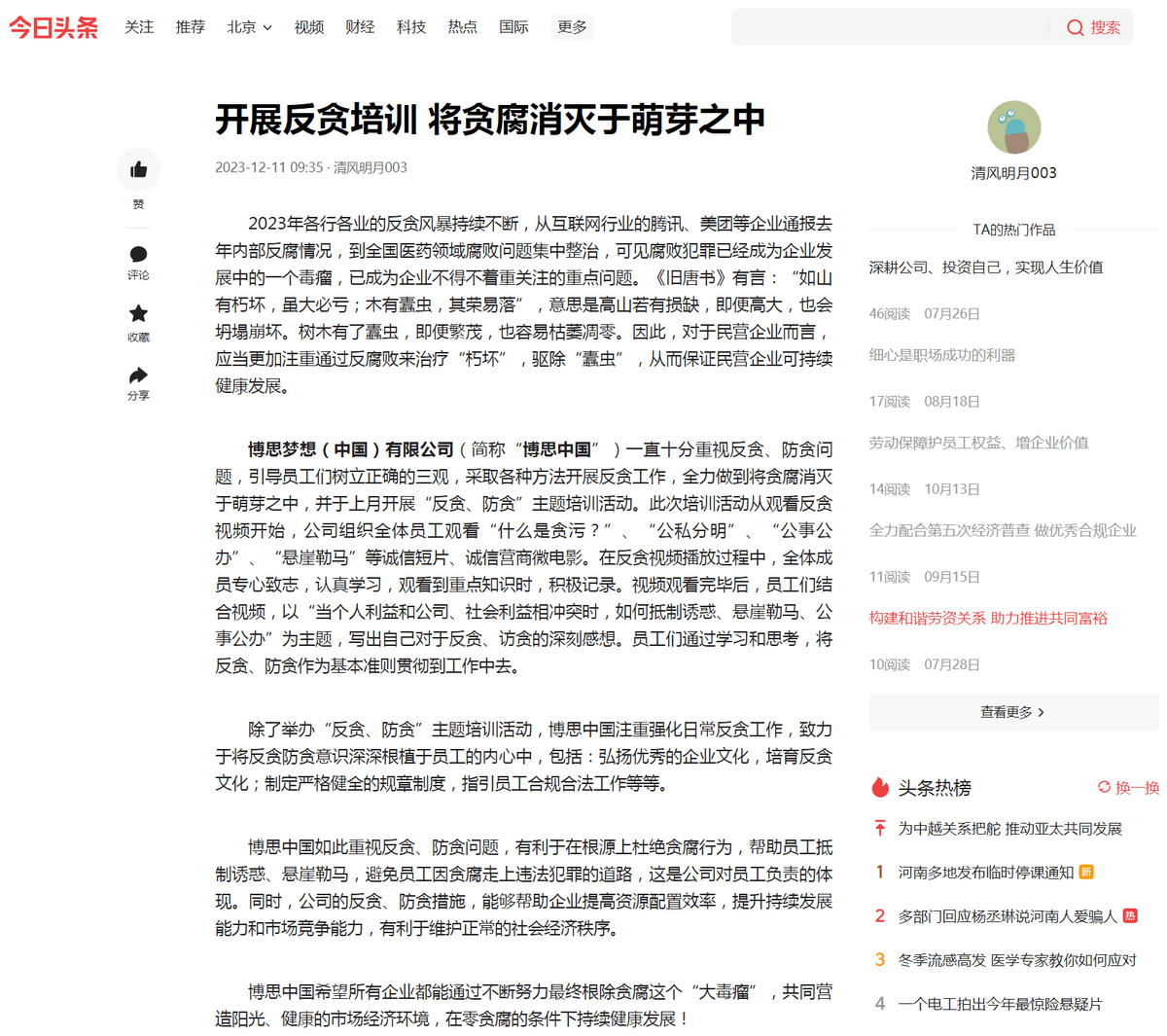Open comments via the 评论 bubble icon
The width and height of the screenshot is (1167, 1036).
(x=138, y=255)
